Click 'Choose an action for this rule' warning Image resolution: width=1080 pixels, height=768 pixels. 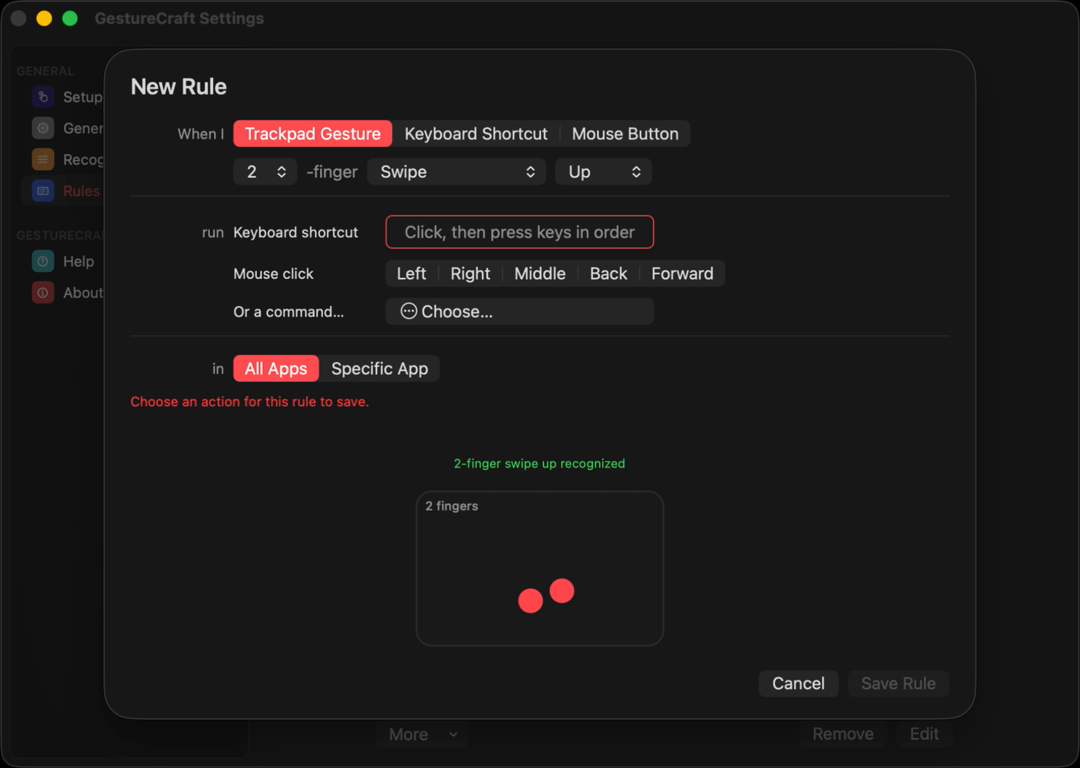(249, 402)
